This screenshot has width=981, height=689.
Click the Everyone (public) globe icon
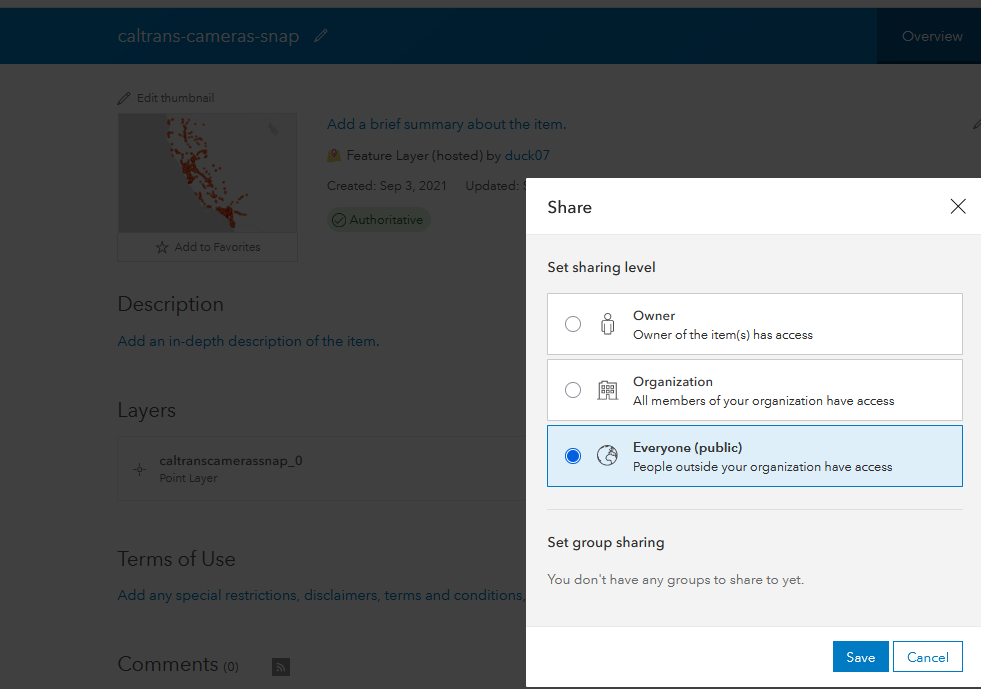(x=607, y=455)
